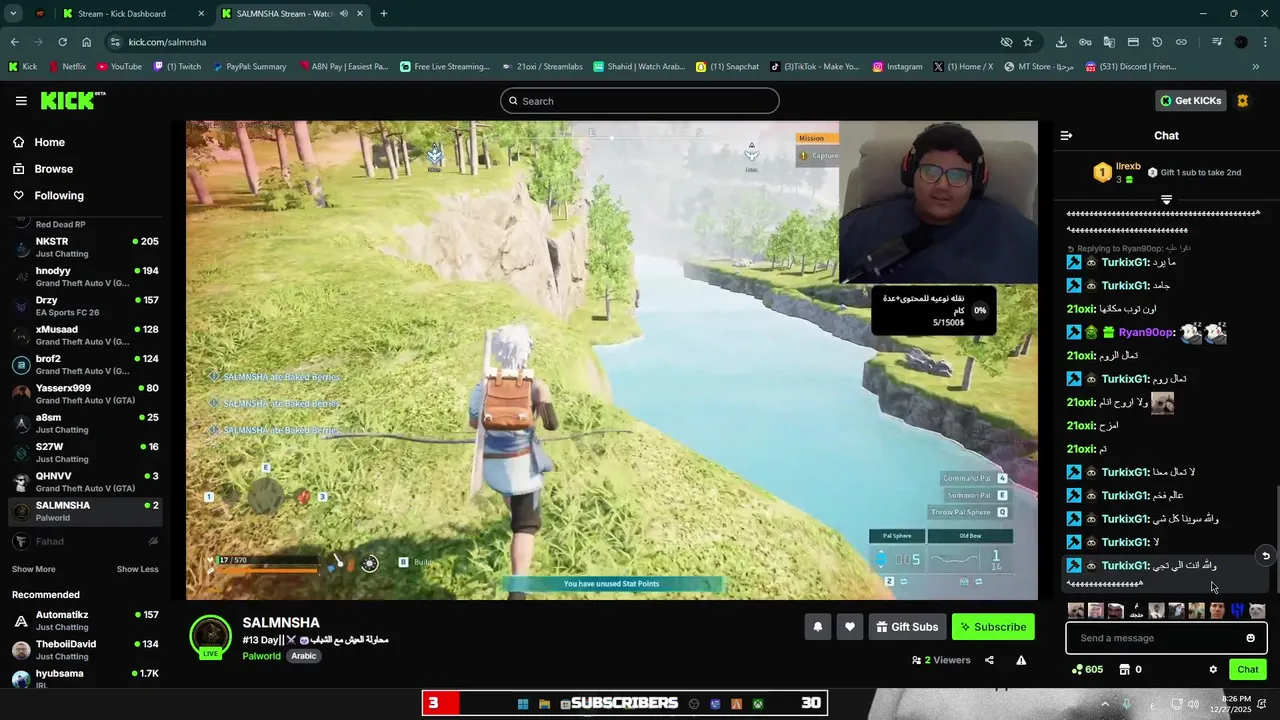Switch to the Stream - Kick Dashboard tab
Viewport: 1280px width, 720px height.
pos(133,14)
